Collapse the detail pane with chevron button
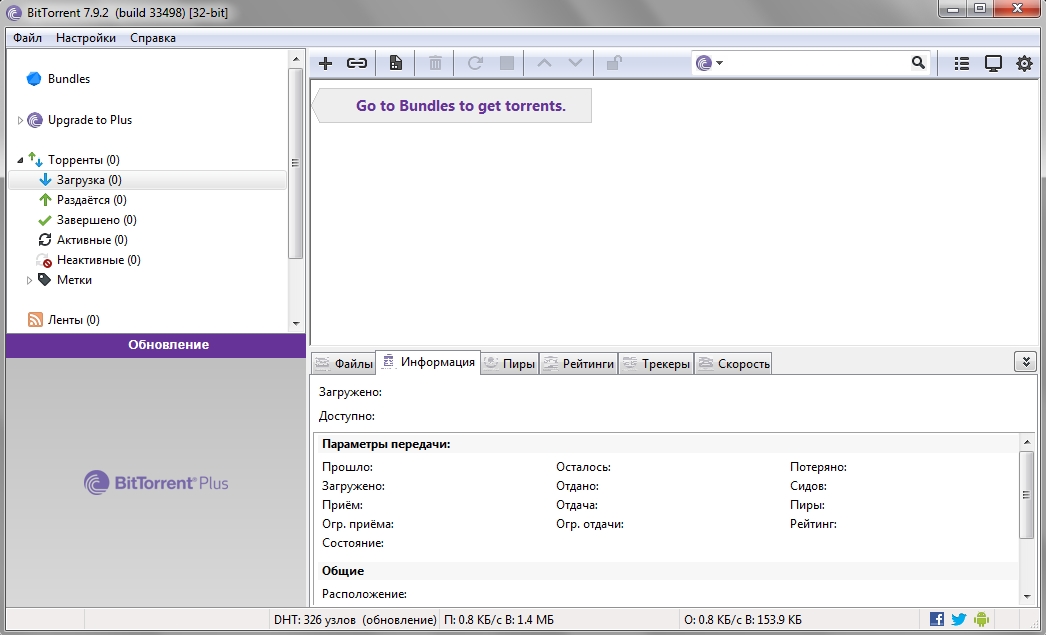Image resolution: width=1046 pixels, height=635 pixels. click(1025, 362)
